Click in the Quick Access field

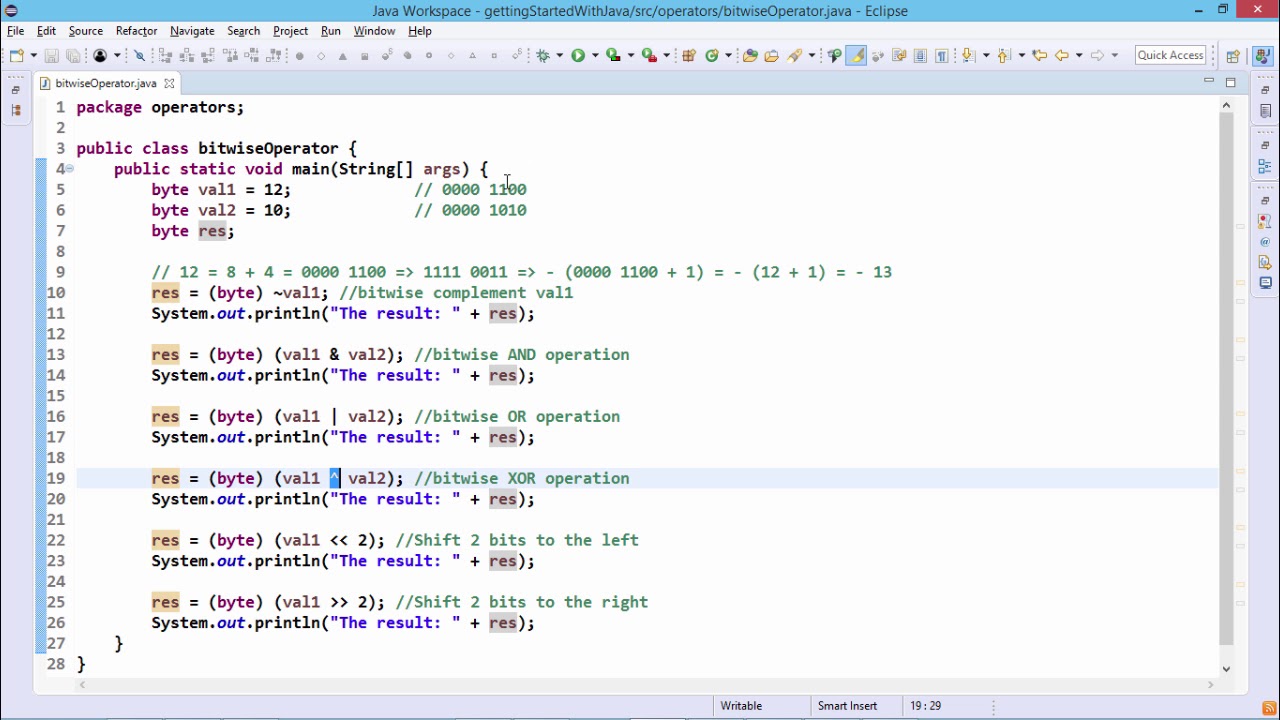click(x=1170, y=55)
